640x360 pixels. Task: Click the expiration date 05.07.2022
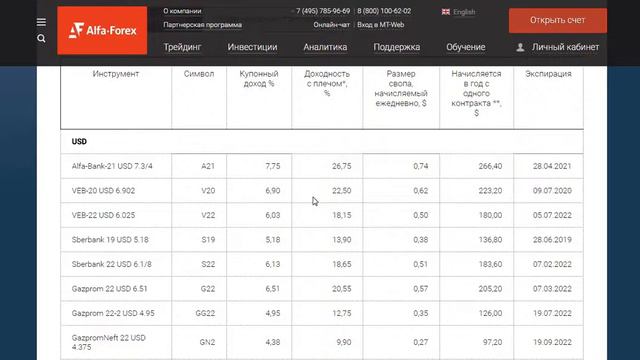click(552, 215)
